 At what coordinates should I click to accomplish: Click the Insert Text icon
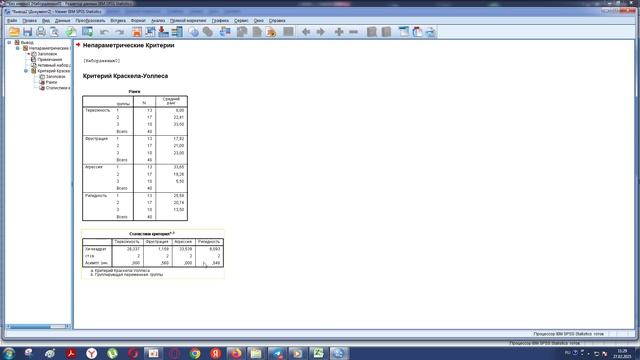click(430, 32)
